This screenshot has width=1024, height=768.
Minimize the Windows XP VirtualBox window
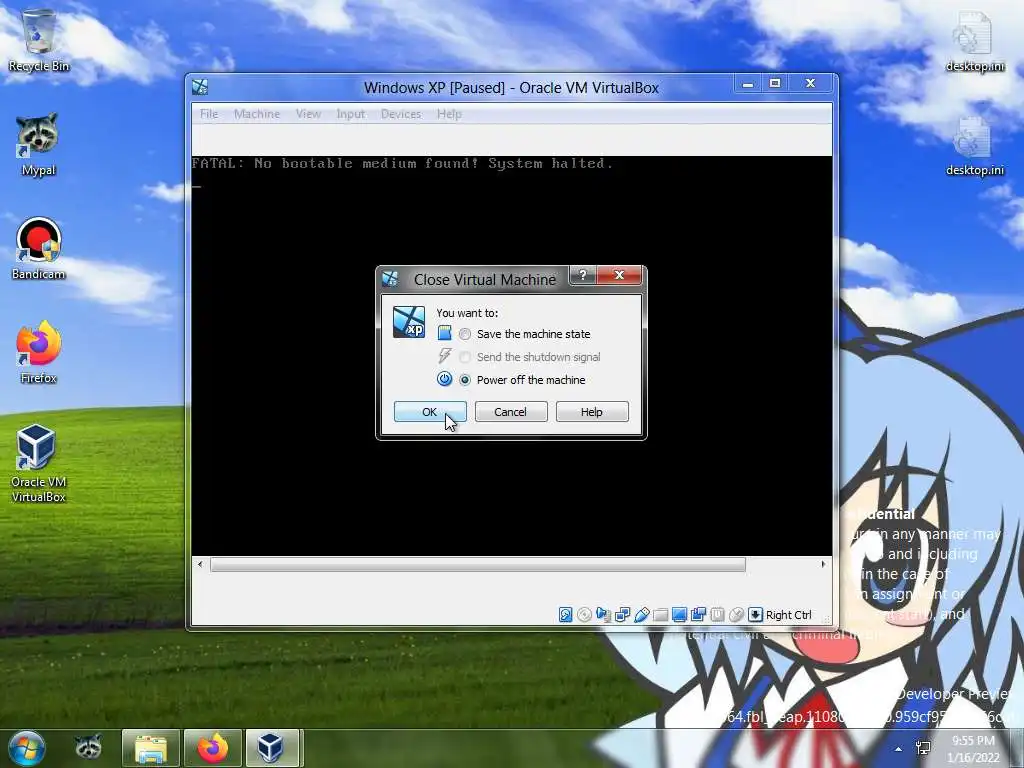(x=748, y=84)
